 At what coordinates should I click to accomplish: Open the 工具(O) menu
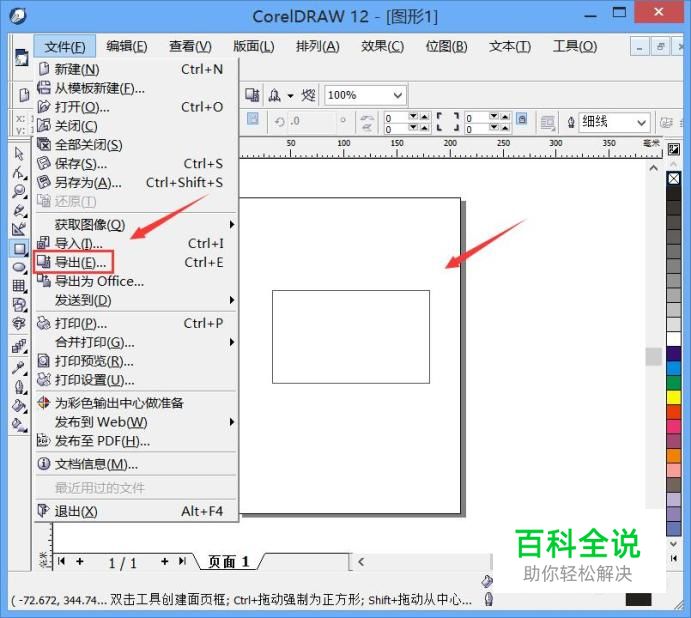point(575,46)
